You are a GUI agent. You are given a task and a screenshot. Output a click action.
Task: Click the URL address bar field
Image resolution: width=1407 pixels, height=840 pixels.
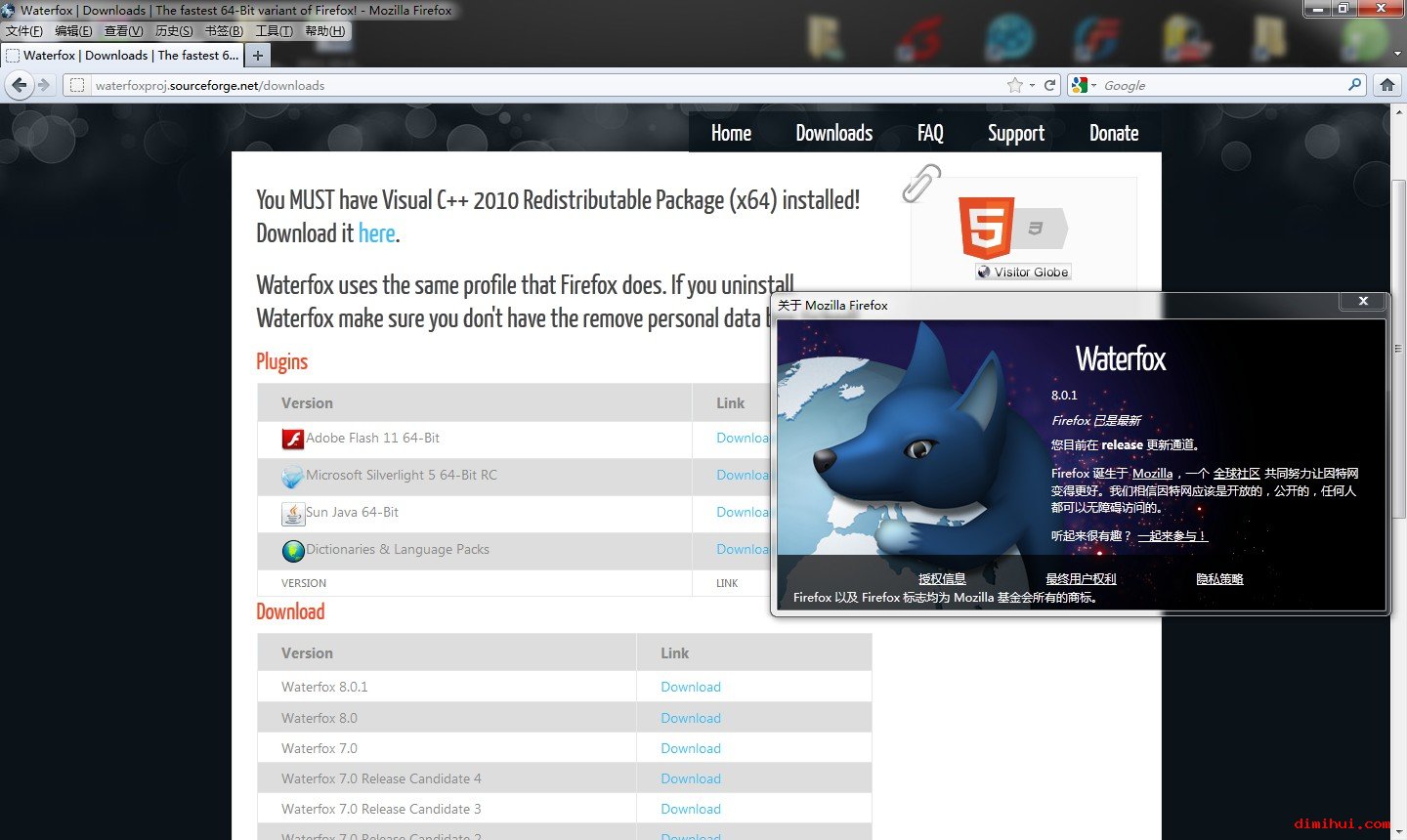click(547, 85)
